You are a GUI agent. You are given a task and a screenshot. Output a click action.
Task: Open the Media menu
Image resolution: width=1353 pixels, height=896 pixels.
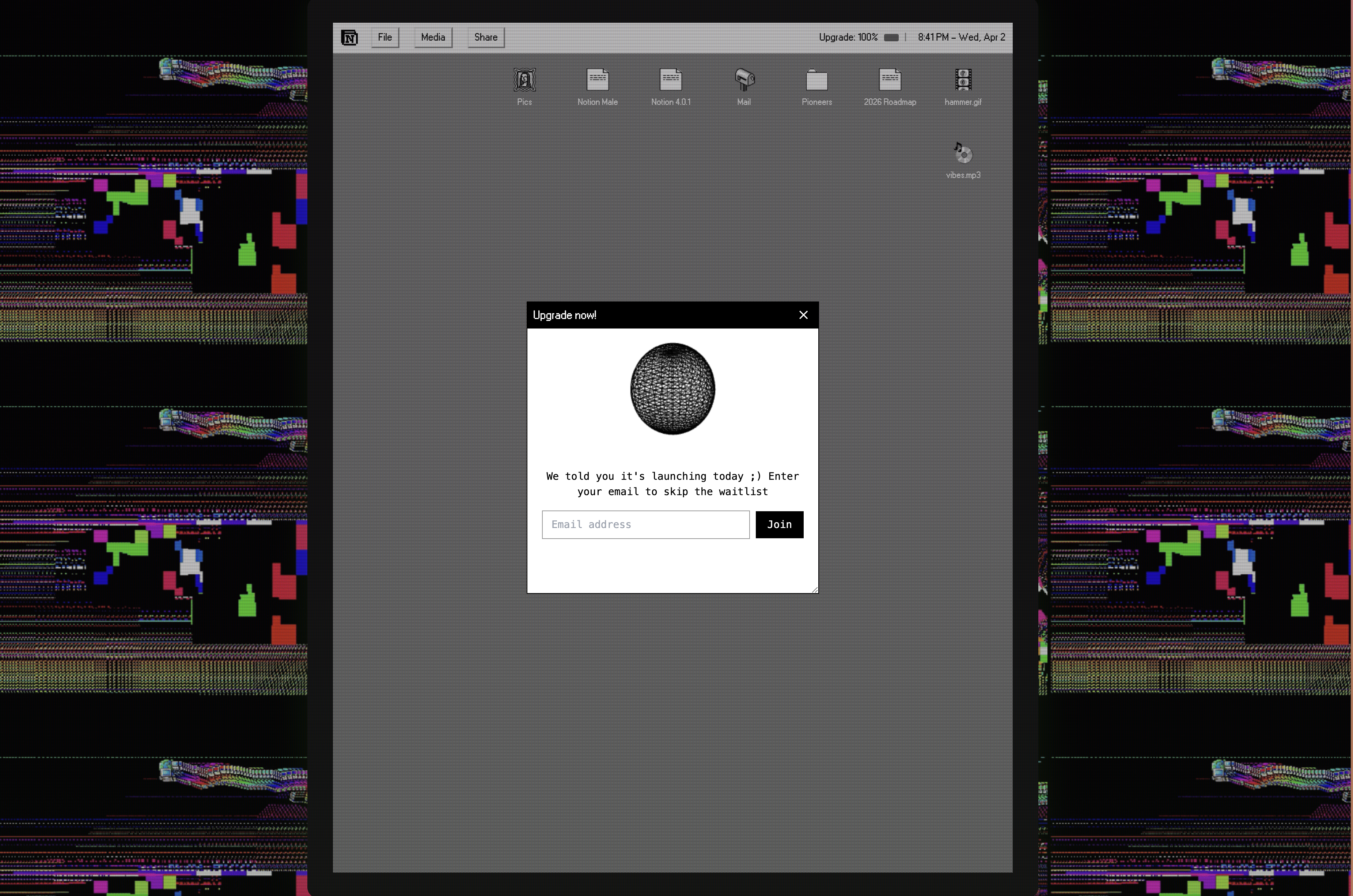coord(432,38)
